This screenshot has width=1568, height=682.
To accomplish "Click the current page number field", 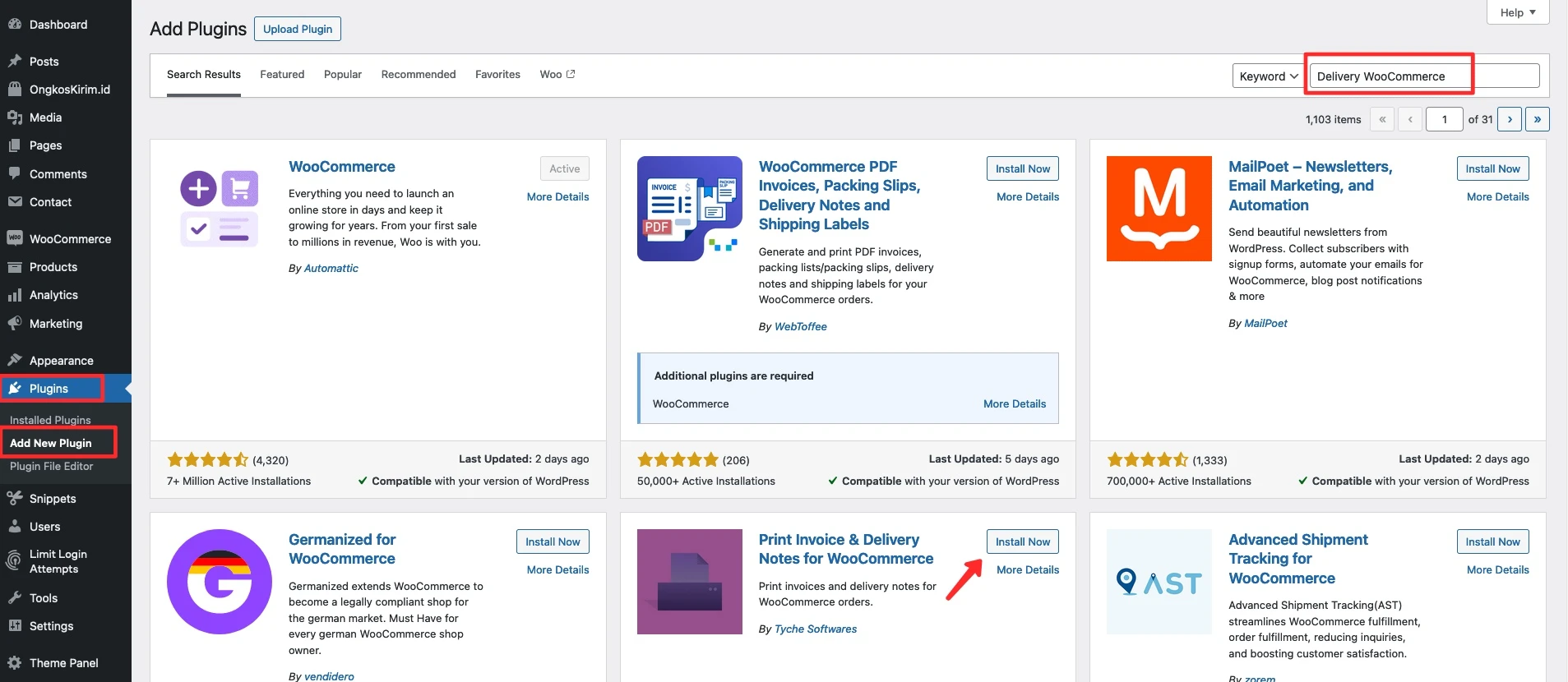I will click(1444, 119).
